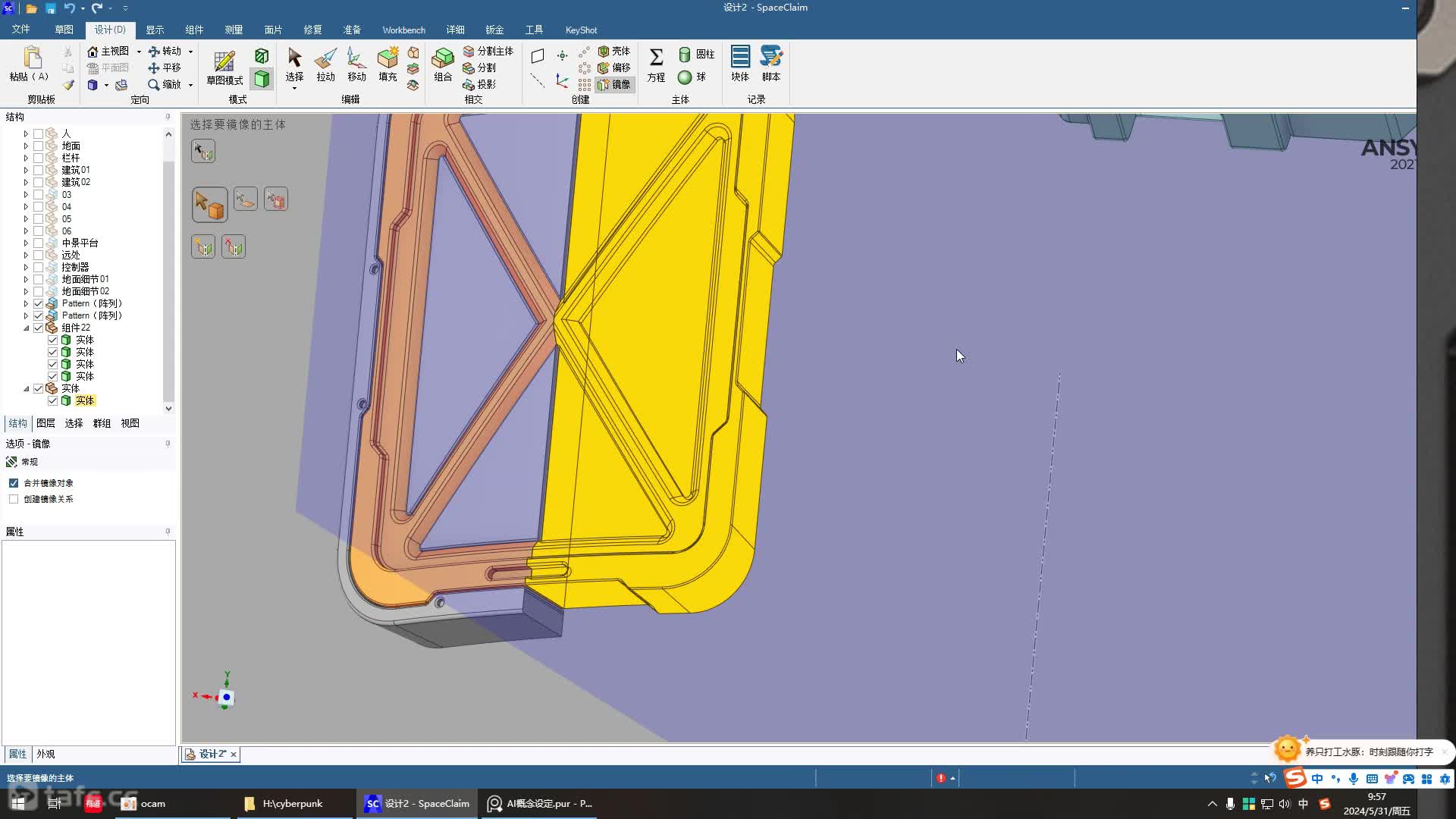Click the Project (投影) tool
Image resolution: width=1456 pixels, height=819 pixels.
pos(479,84)
